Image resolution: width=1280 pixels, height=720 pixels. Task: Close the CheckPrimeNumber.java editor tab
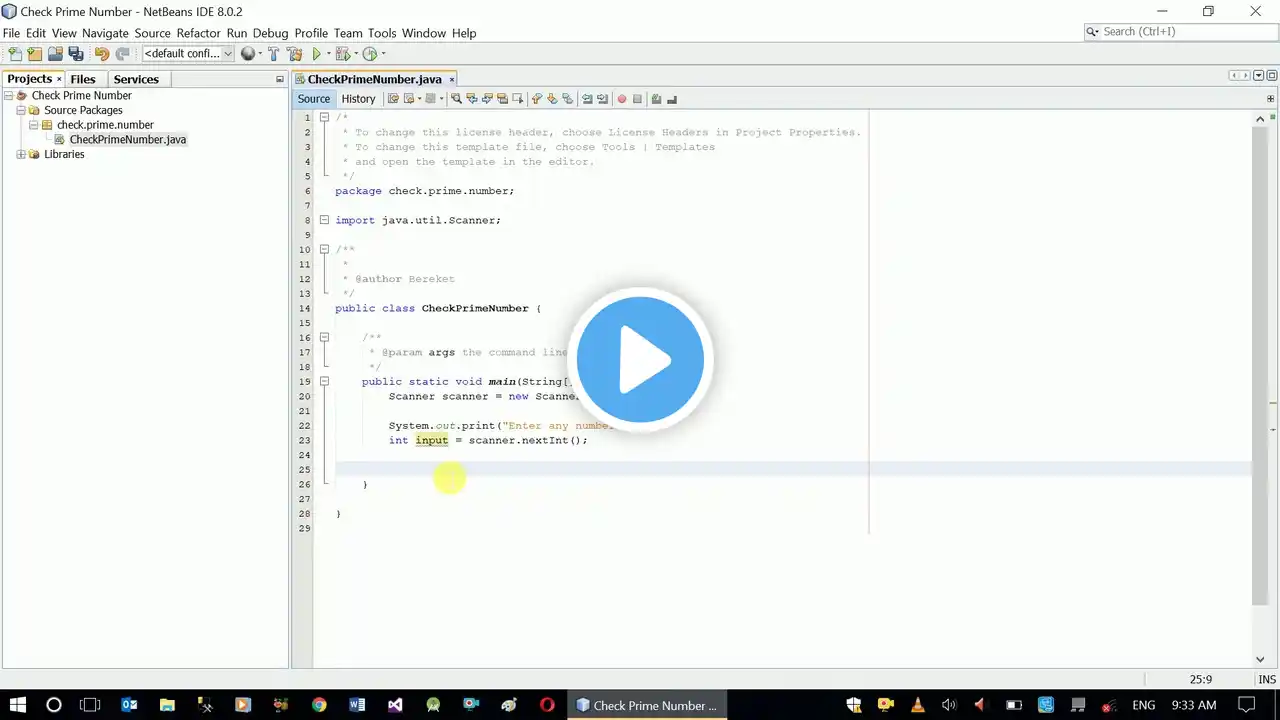click(452, 79)
